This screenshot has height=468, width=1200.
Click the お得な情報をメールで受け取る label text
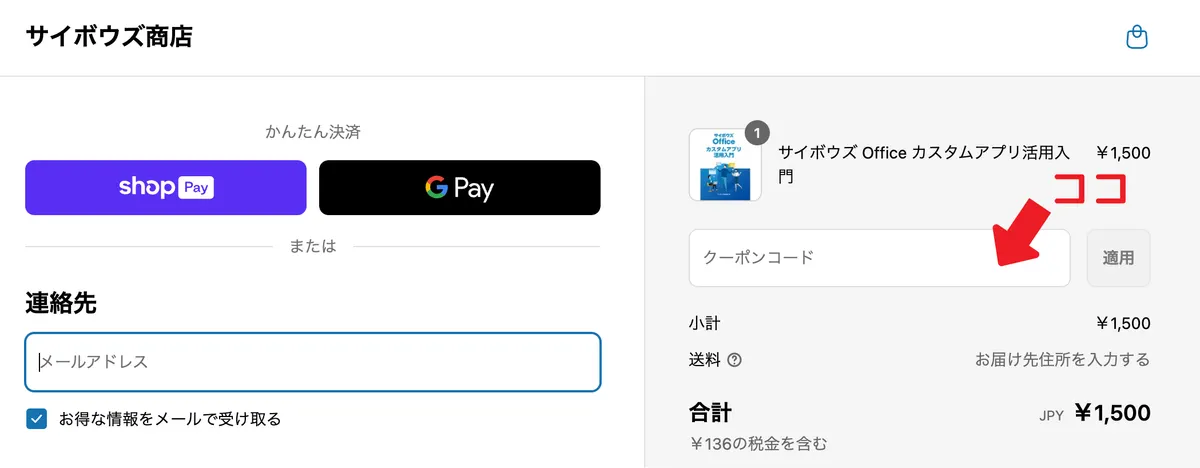point(170,419)
